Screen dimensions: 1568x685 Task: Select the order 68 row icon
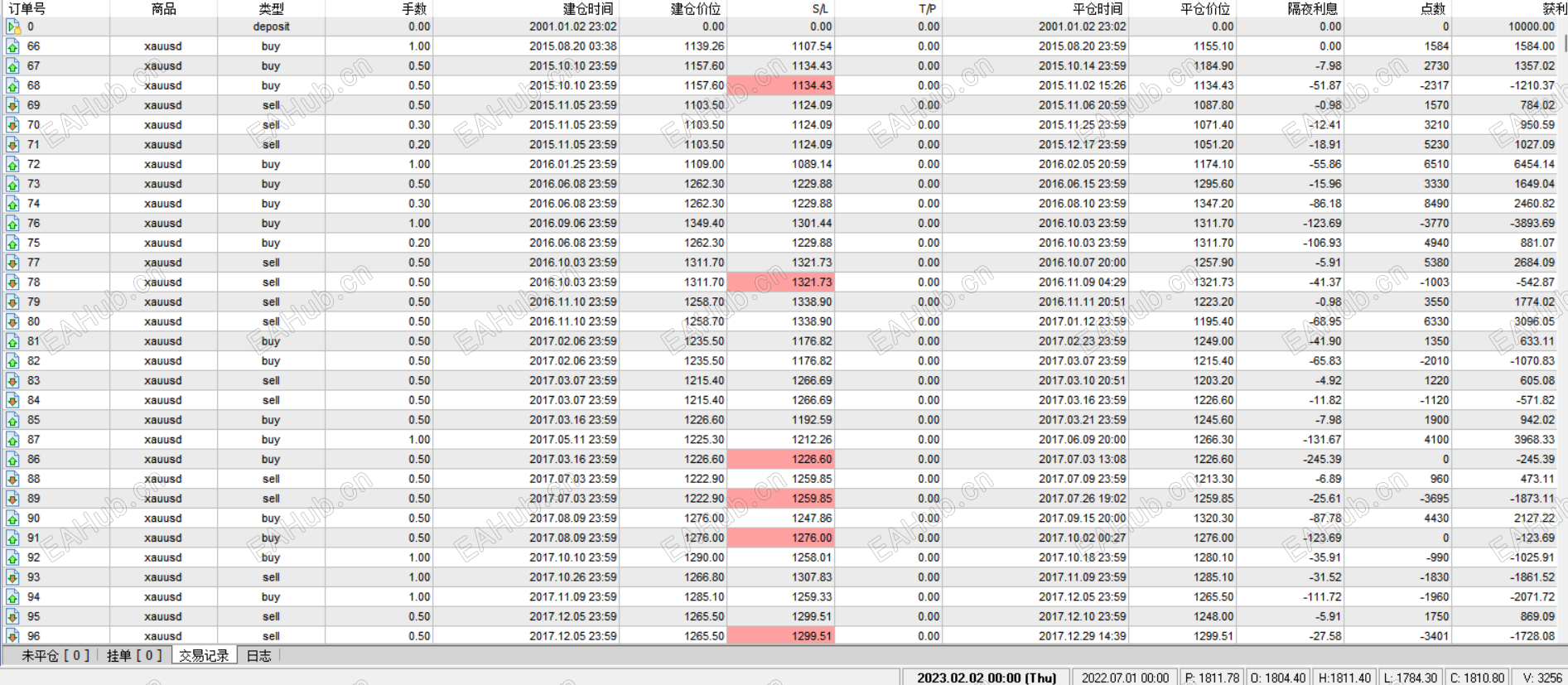12,86
